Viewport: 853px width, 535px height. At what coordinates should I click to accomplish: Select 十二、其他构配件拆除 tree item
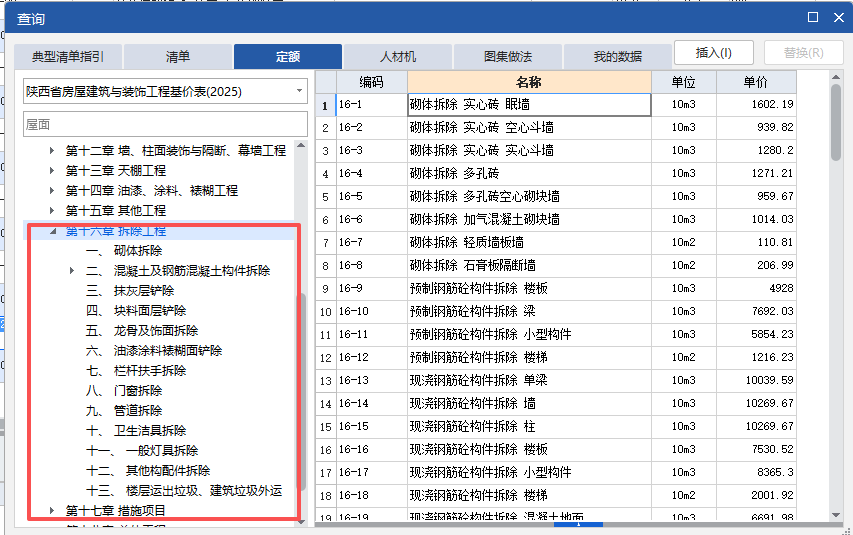(x=148, y=471)
